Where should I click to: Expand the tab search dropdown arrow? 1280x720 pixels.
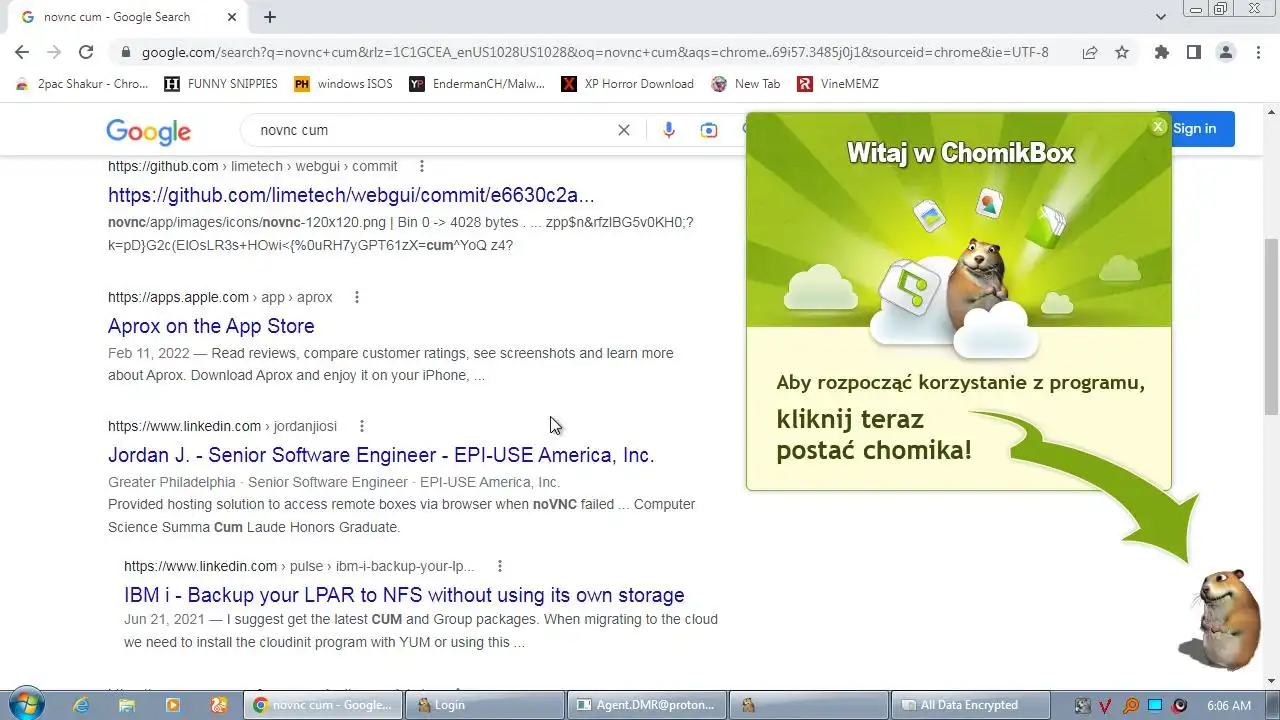(x=1161, y=17)
